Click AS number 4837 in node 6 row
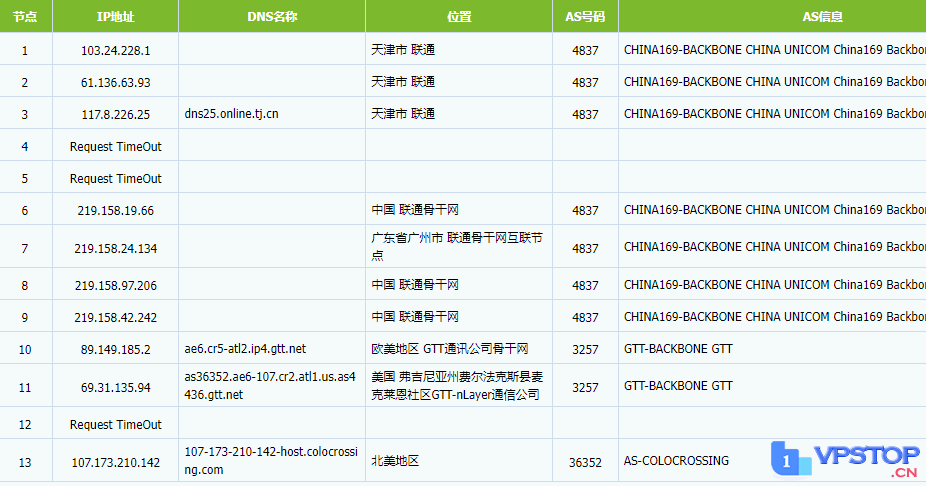Screen dimensions: 926x486 click(x=585, y=211)
